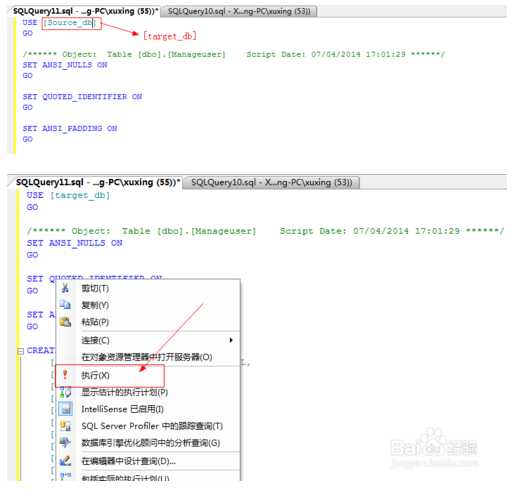
Task: Click the estimated execution plan icon
Action: pos(65,392)
